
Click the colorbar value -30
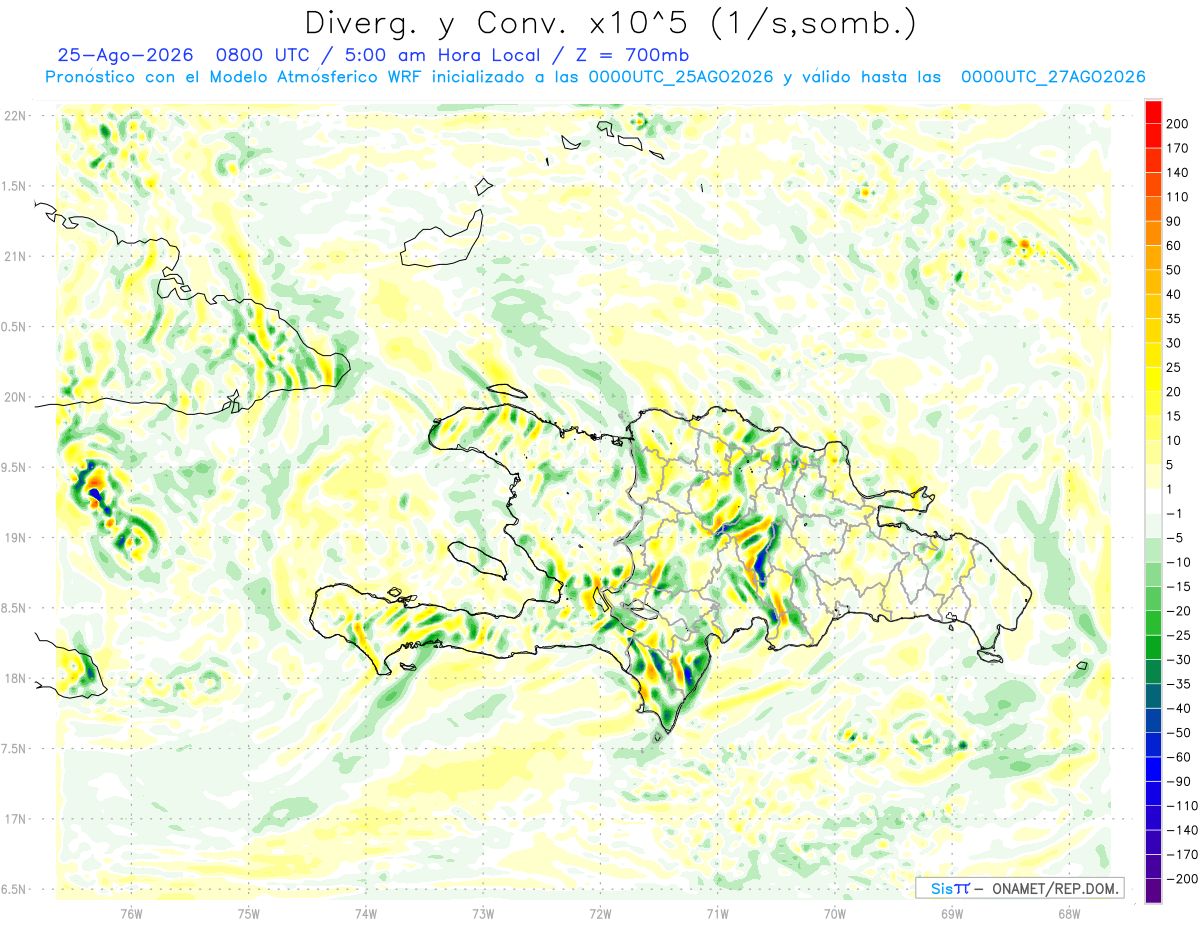coord(1177,660)
